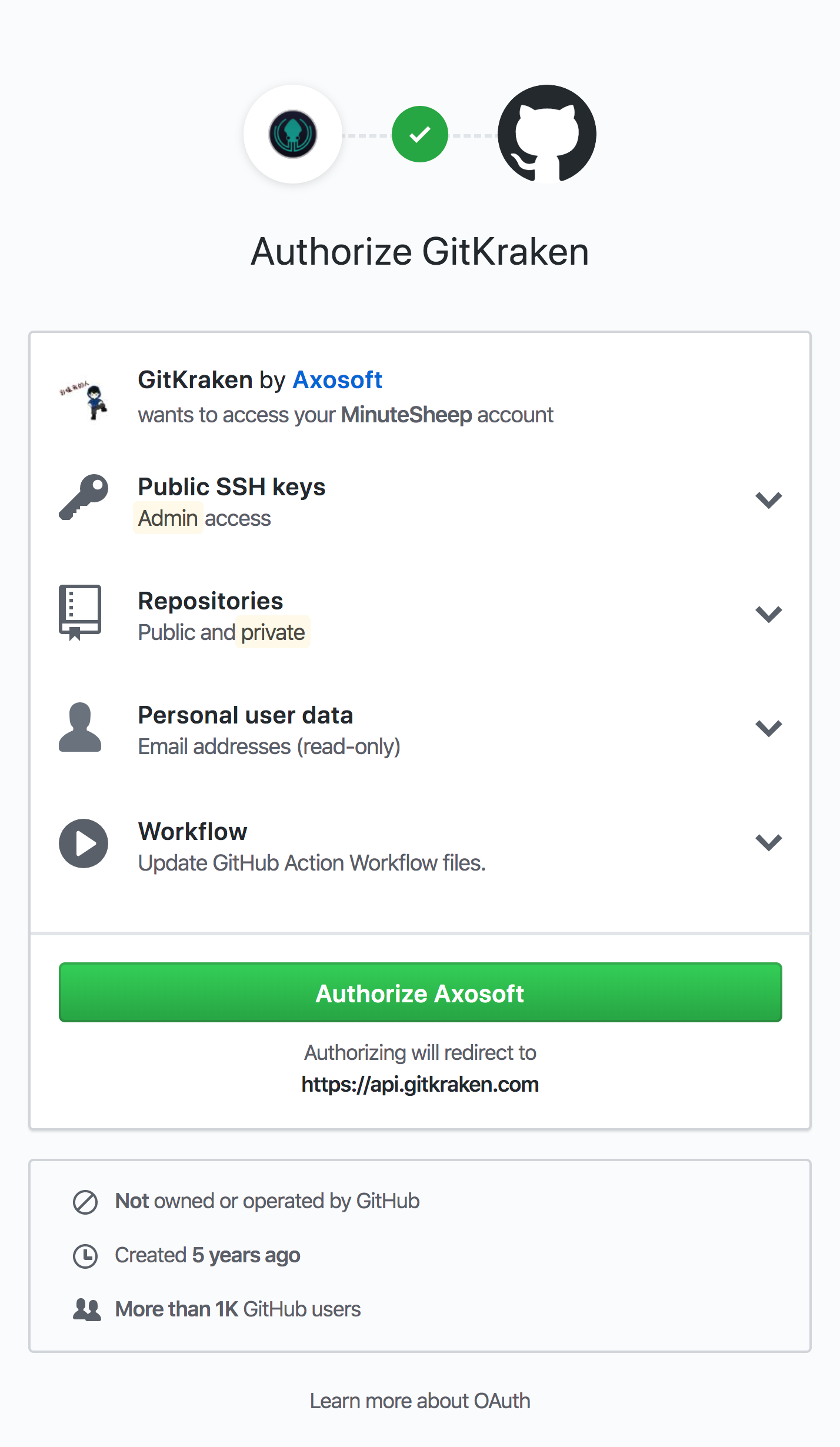This screenshot has height=1447, width=840.
Task: Expand the Workflow permission chevron
Action: click(x=768, y=842)
